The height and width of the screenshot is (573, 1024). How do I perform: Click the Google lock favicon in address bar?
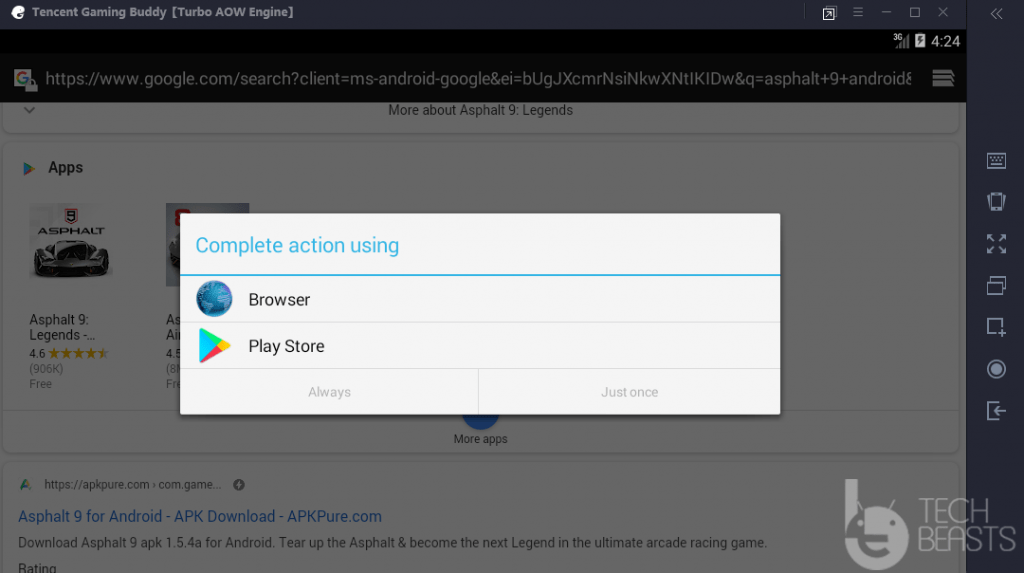25,79
